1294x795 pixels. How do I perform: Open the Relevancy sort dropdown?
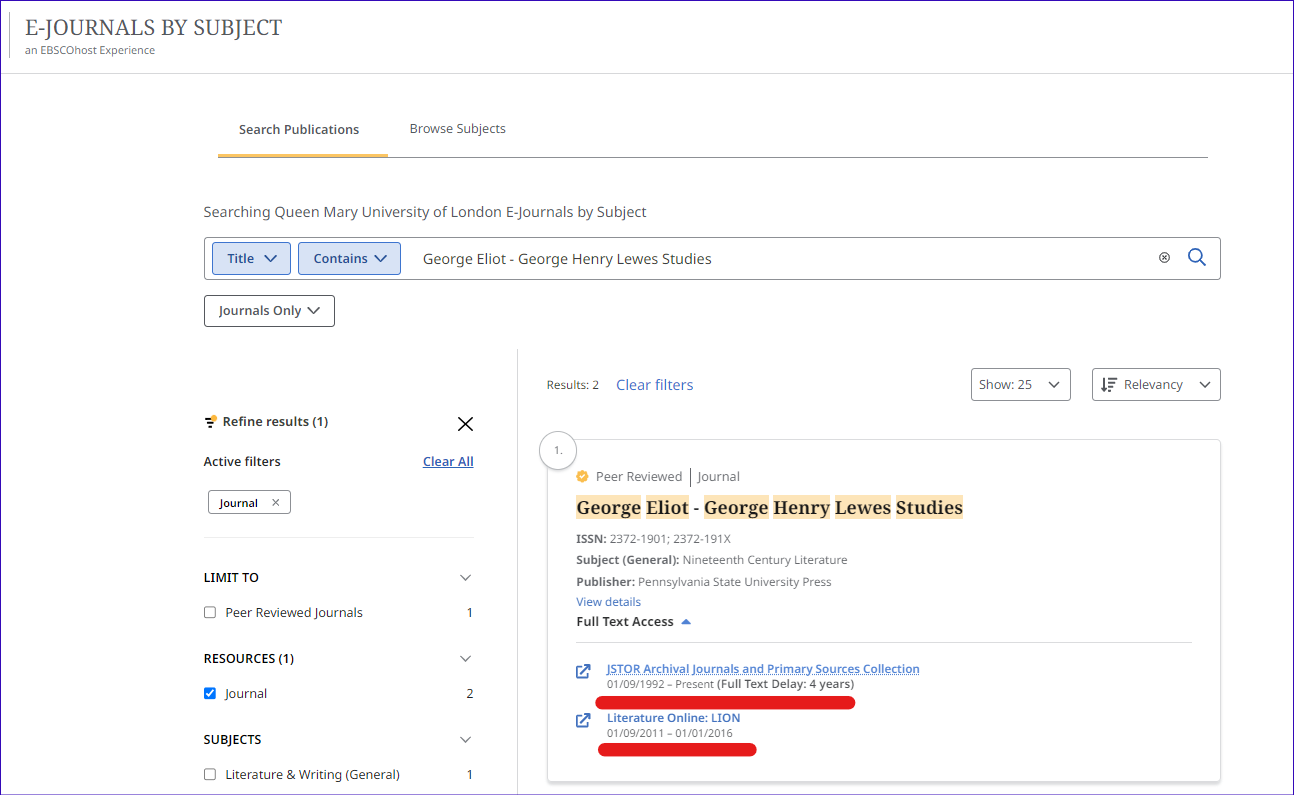pyautogui.click(x=1156, y=385)
